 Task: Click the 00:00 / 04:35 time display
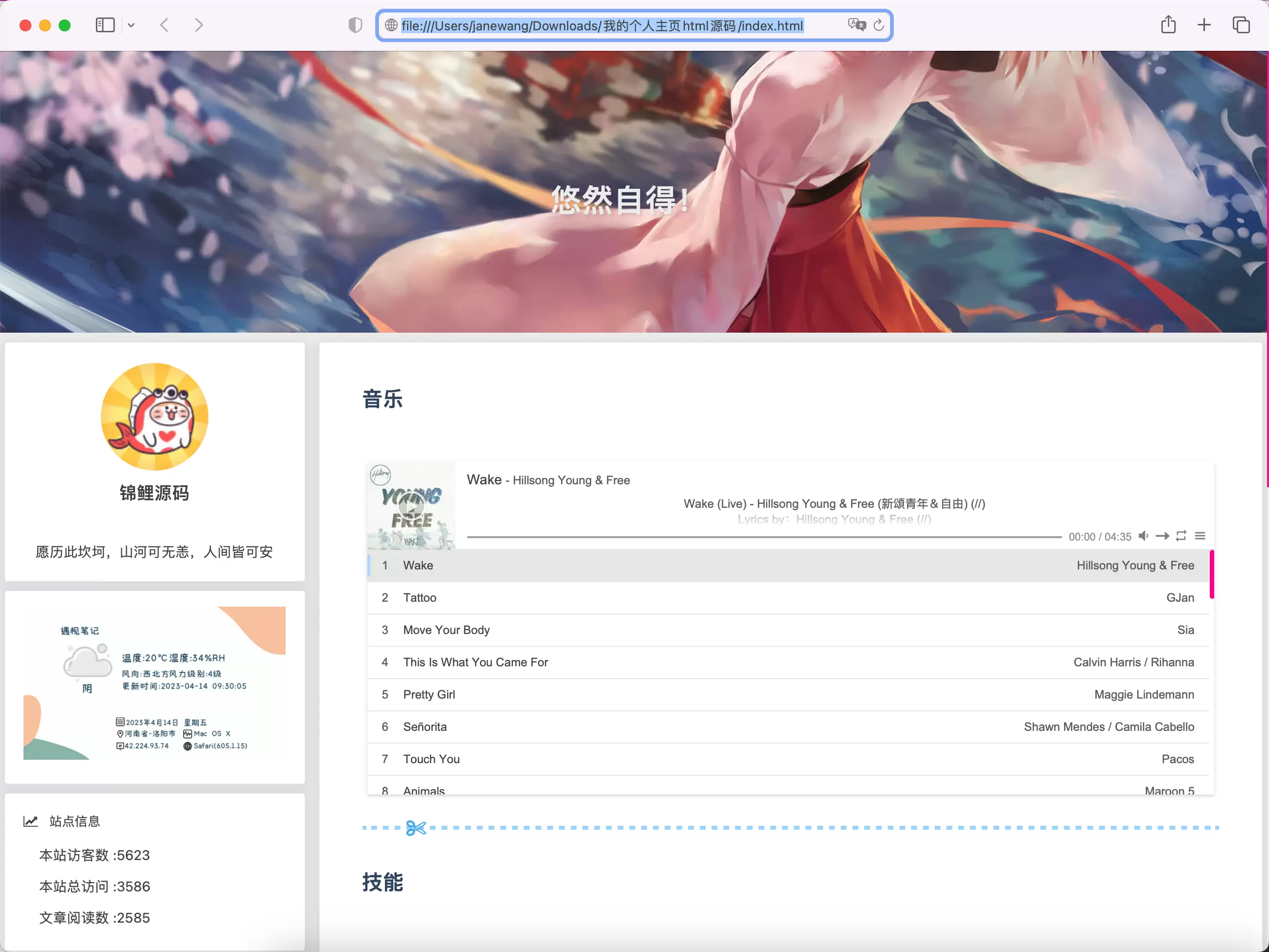pos(1100,537)
